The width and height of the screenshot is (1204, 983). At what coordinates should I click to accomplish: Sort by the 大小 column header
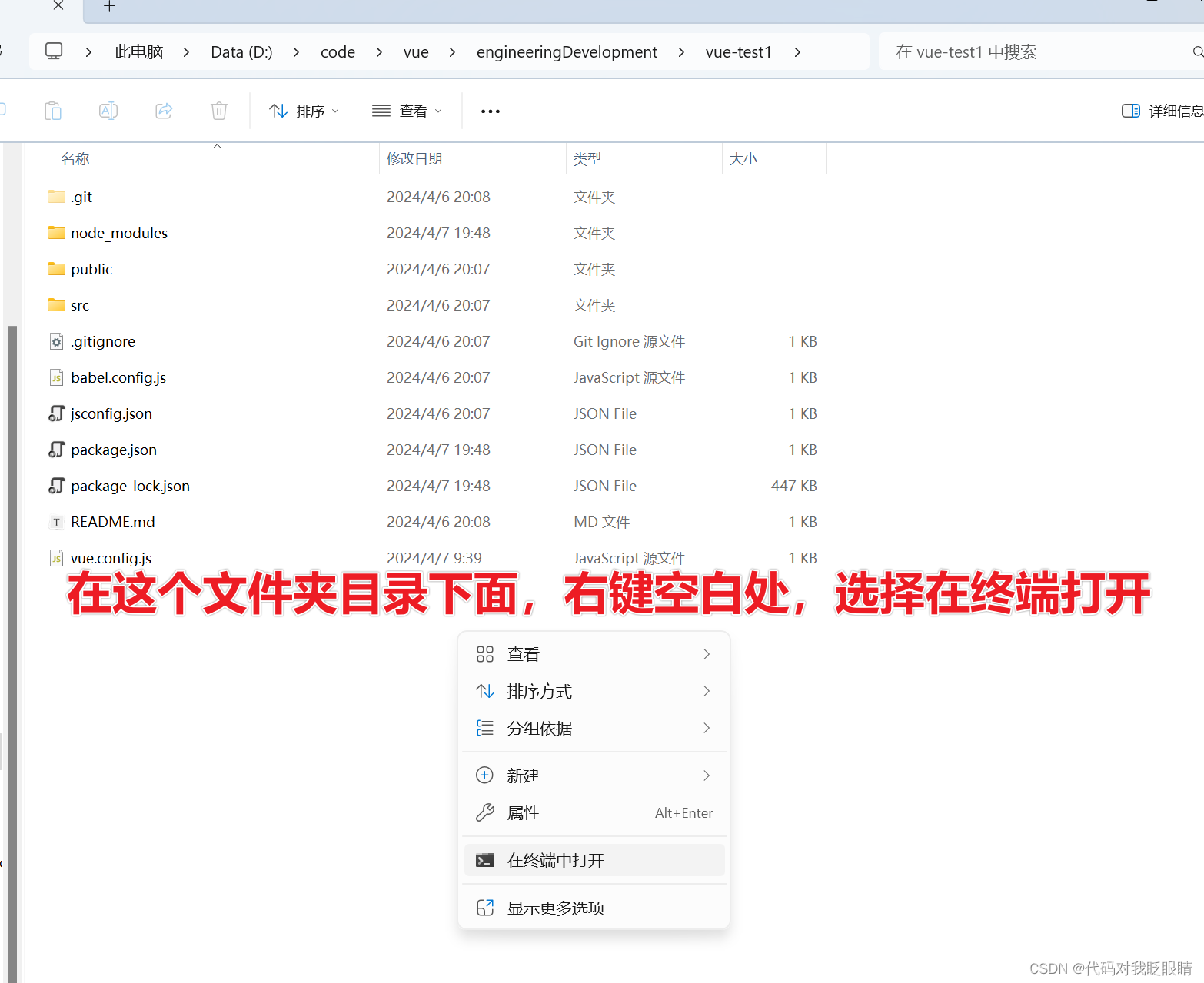(743, 158)
